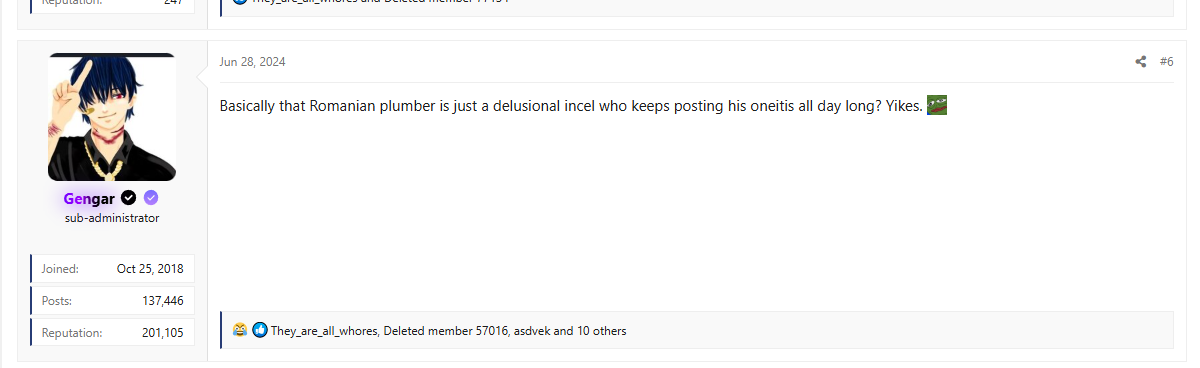This screenshot has height=368, width=1200.
Task: Click the Jun 28, 2024 post date
Action: coord(253,62)
